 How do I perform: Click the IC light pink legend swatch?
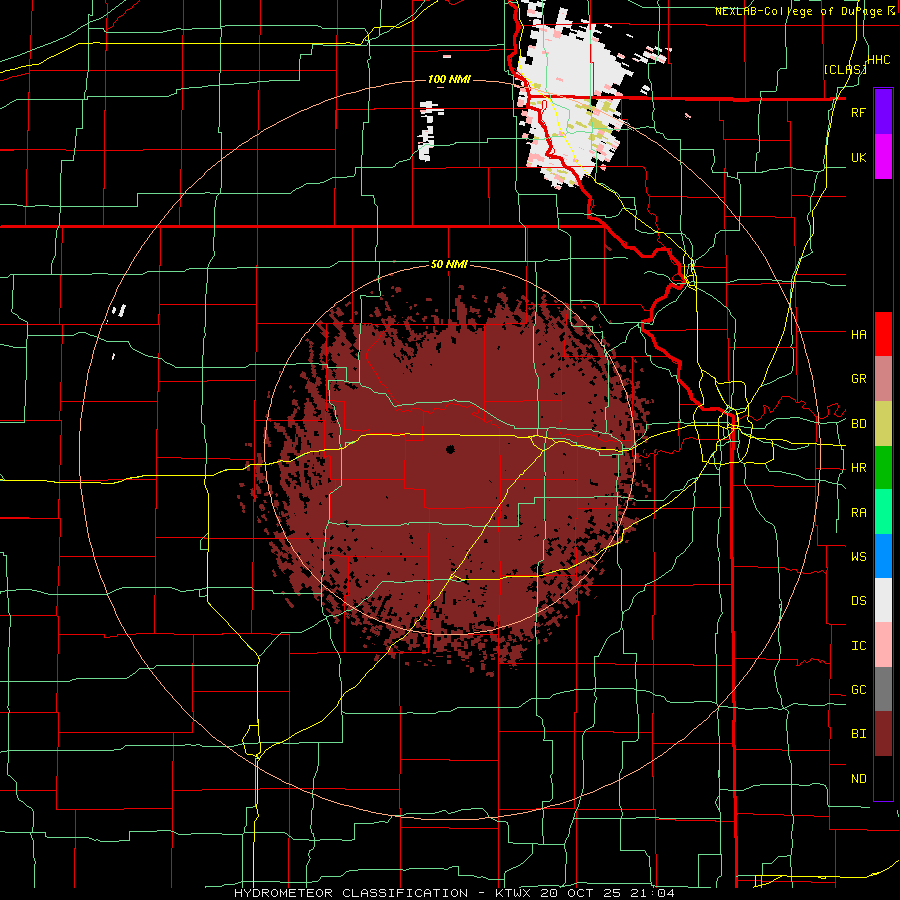(x=883, y=645)
